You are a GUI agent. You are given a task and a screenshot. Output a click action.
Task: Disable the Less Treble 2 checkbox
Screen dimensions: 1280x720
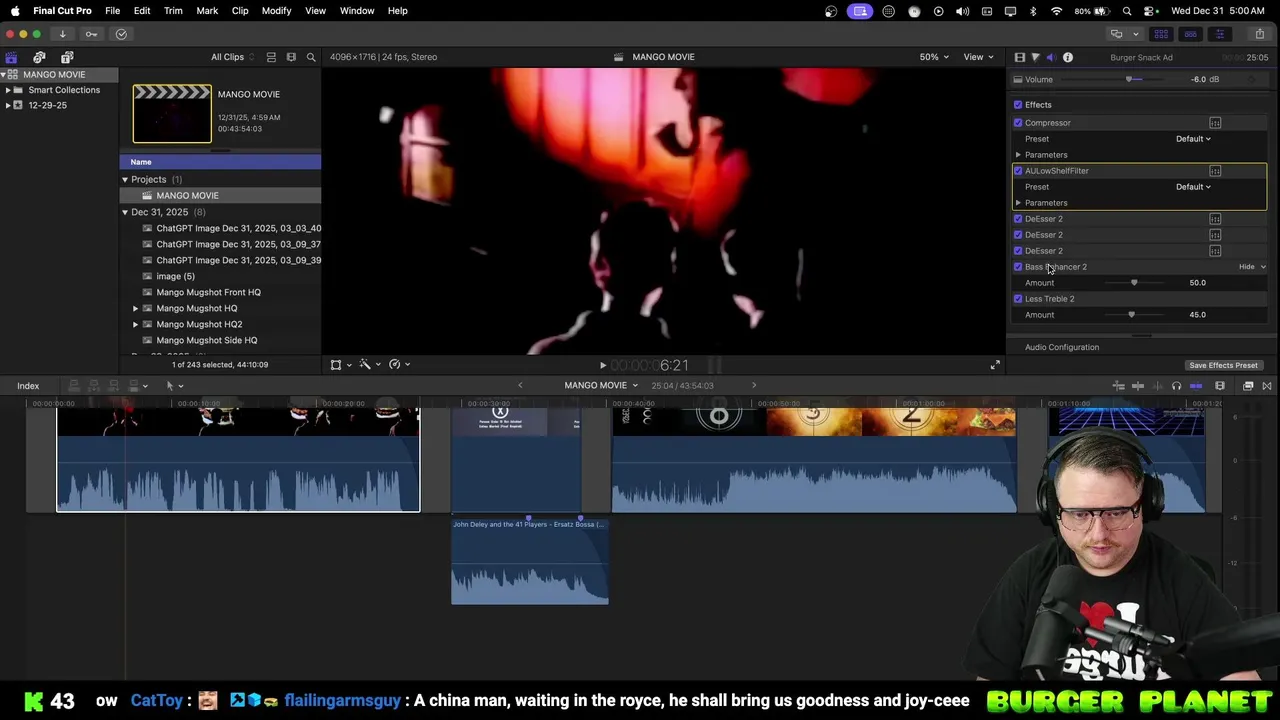[1018, 299]
